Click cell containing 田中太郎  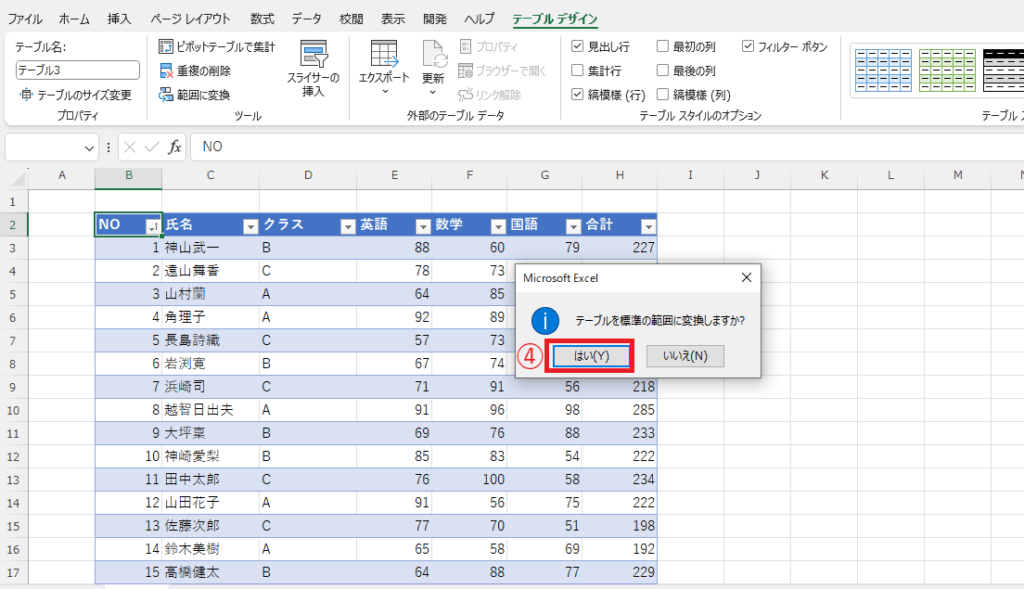click(x=210, y=479)
